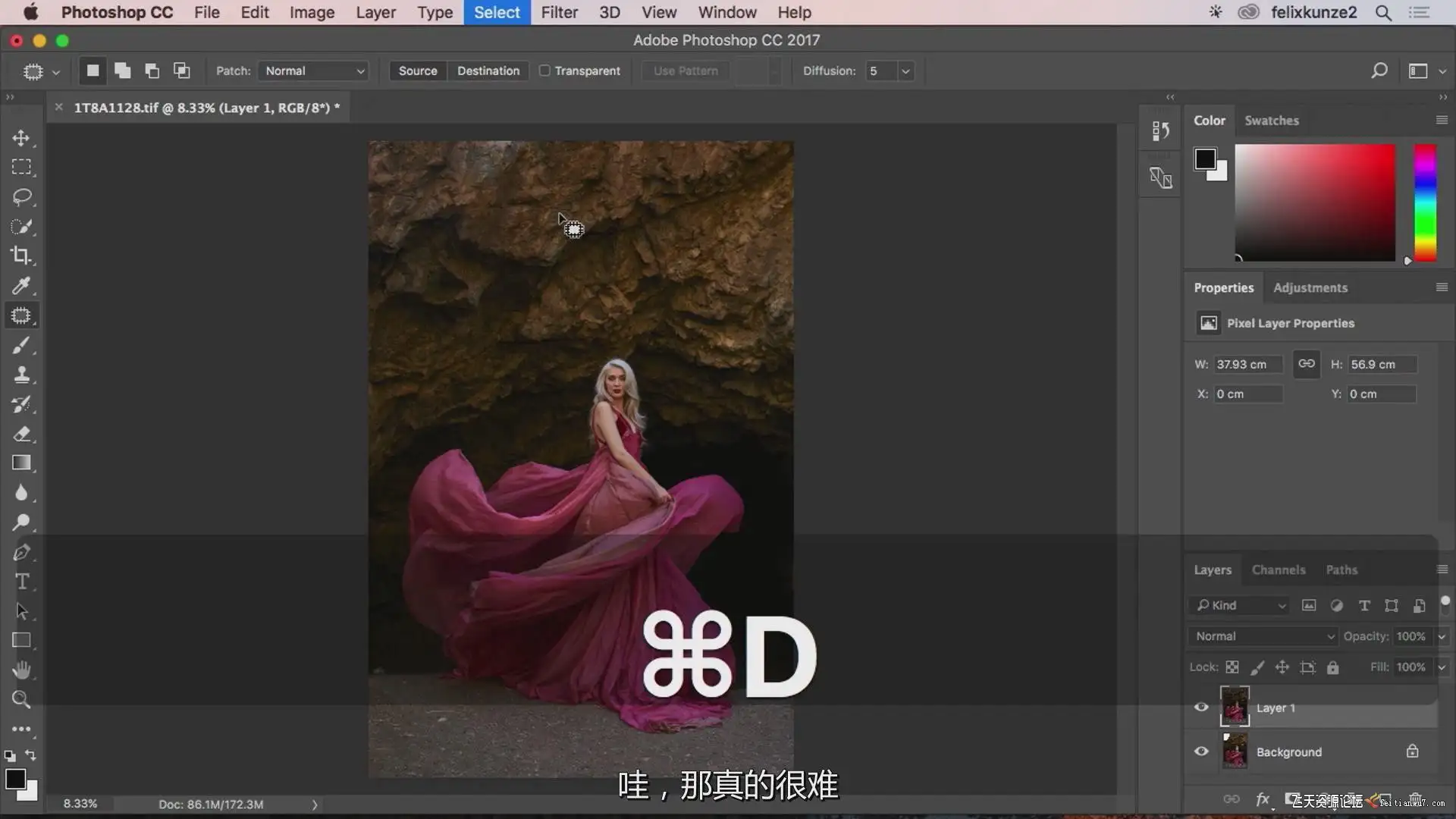Viewport: 1456px width, 819px height.
Task: Select the Hand tool
Action: tap(21, 670)
